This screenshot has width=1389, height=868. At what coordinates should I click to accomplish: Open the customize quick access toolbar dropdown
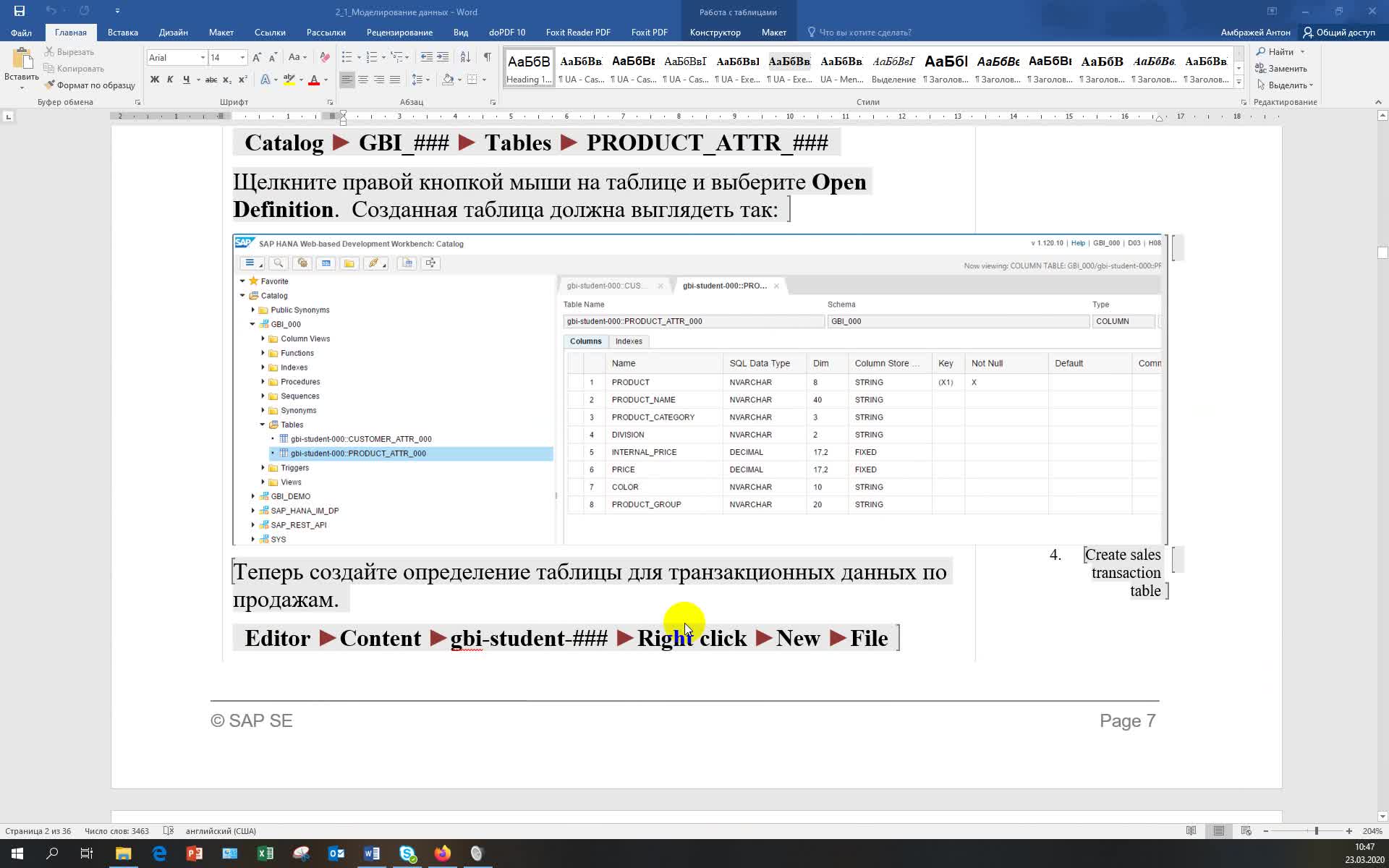(x=117, y=11)
